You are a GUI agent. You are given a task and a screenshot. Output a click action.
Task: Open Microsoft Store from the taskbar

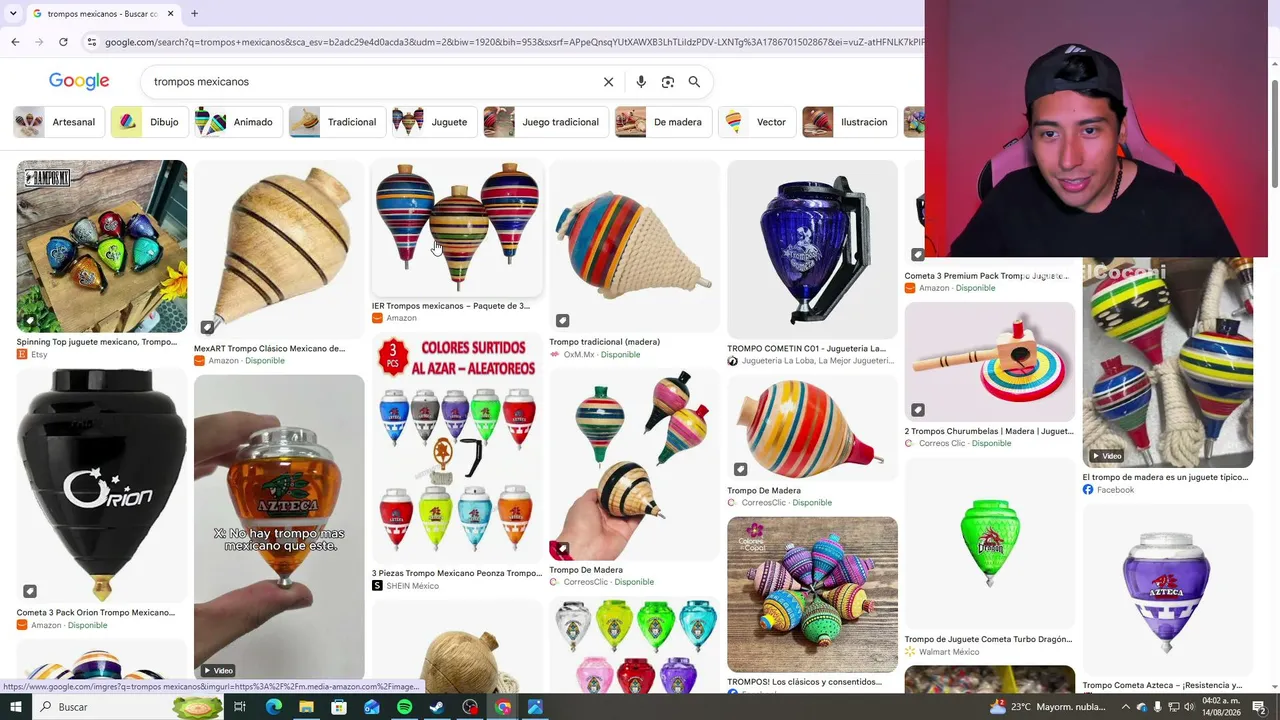click(339, 707)
